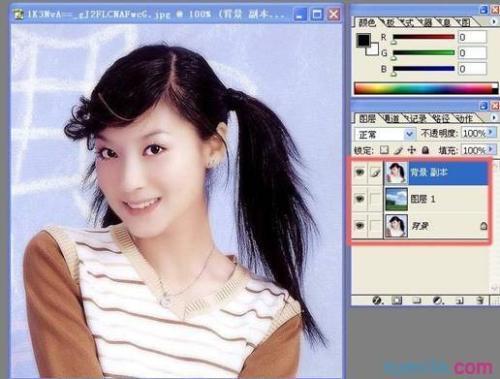This screenshot has width=500, height=379.
Task: Click the G green color slider
Action: (423, 53)
